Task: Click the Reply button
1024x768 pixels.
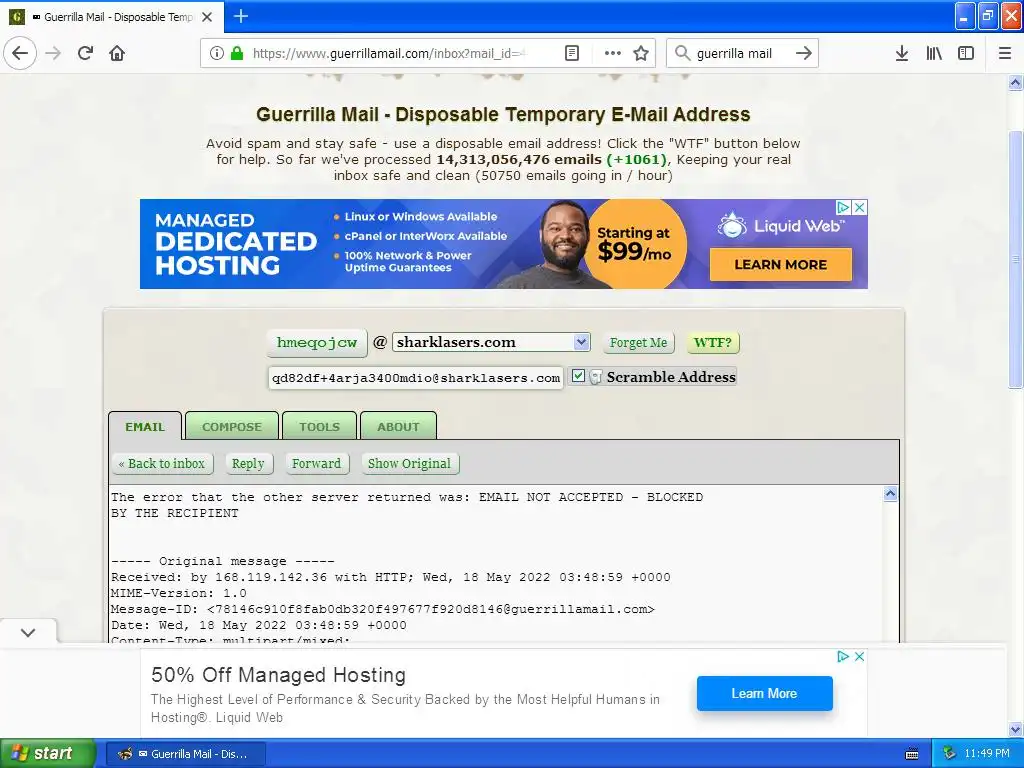Action: (x=248, y=464)
